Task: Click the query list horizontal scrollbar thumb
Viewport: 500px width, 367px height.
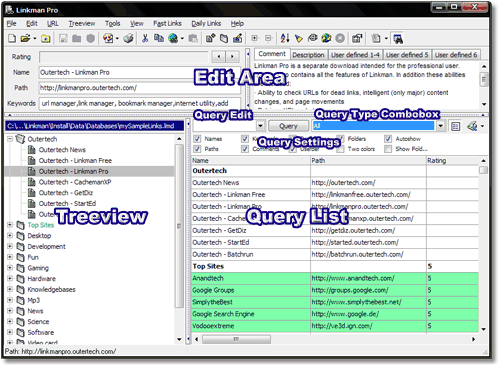Action: point(236,339)
